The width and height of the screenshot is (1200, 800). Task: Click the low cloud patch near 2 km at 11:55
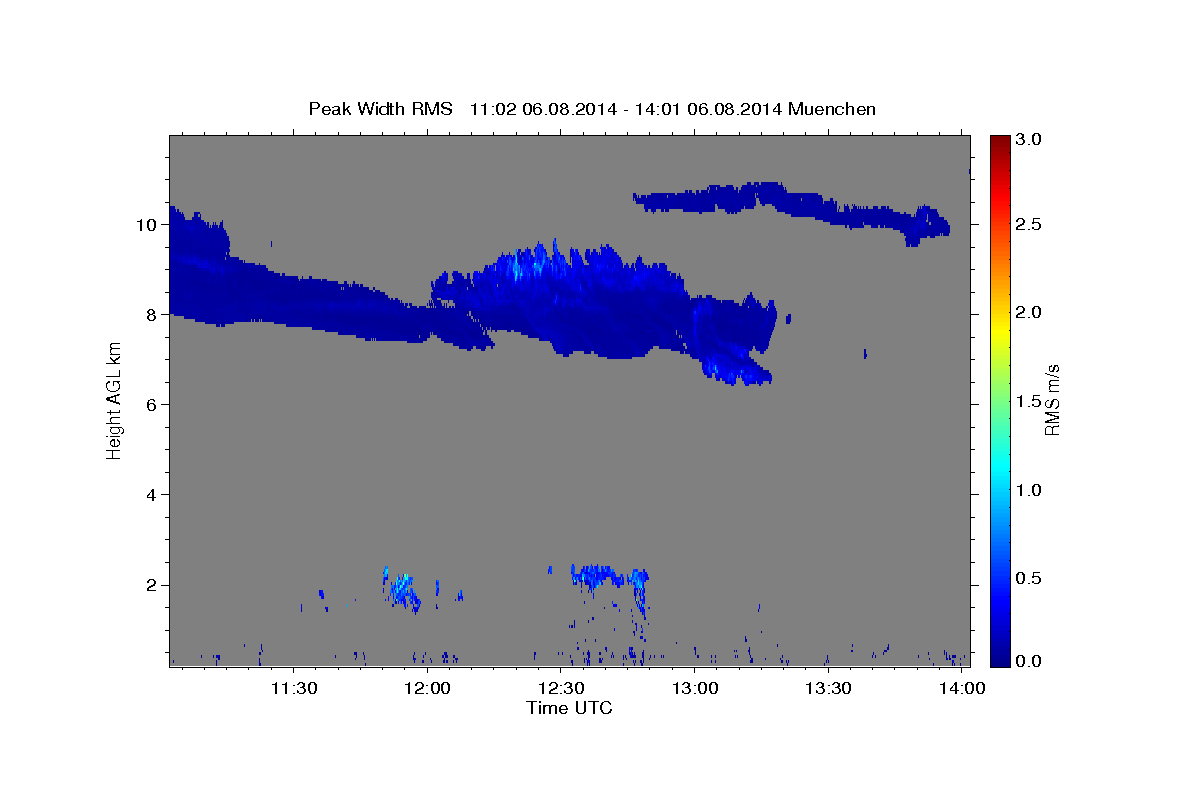pos(402,588)
